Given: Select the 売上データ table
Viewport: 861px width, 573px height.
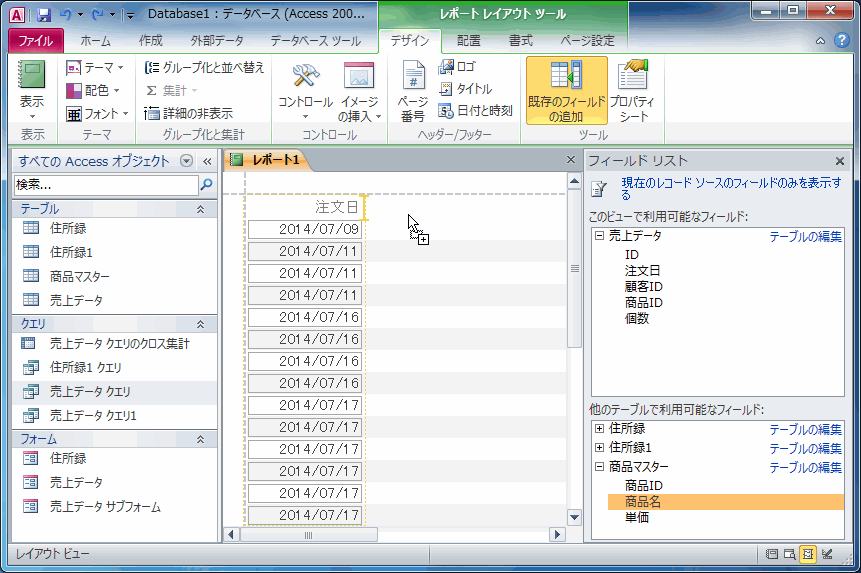Looking at the screenshot, I should (114, 300).
